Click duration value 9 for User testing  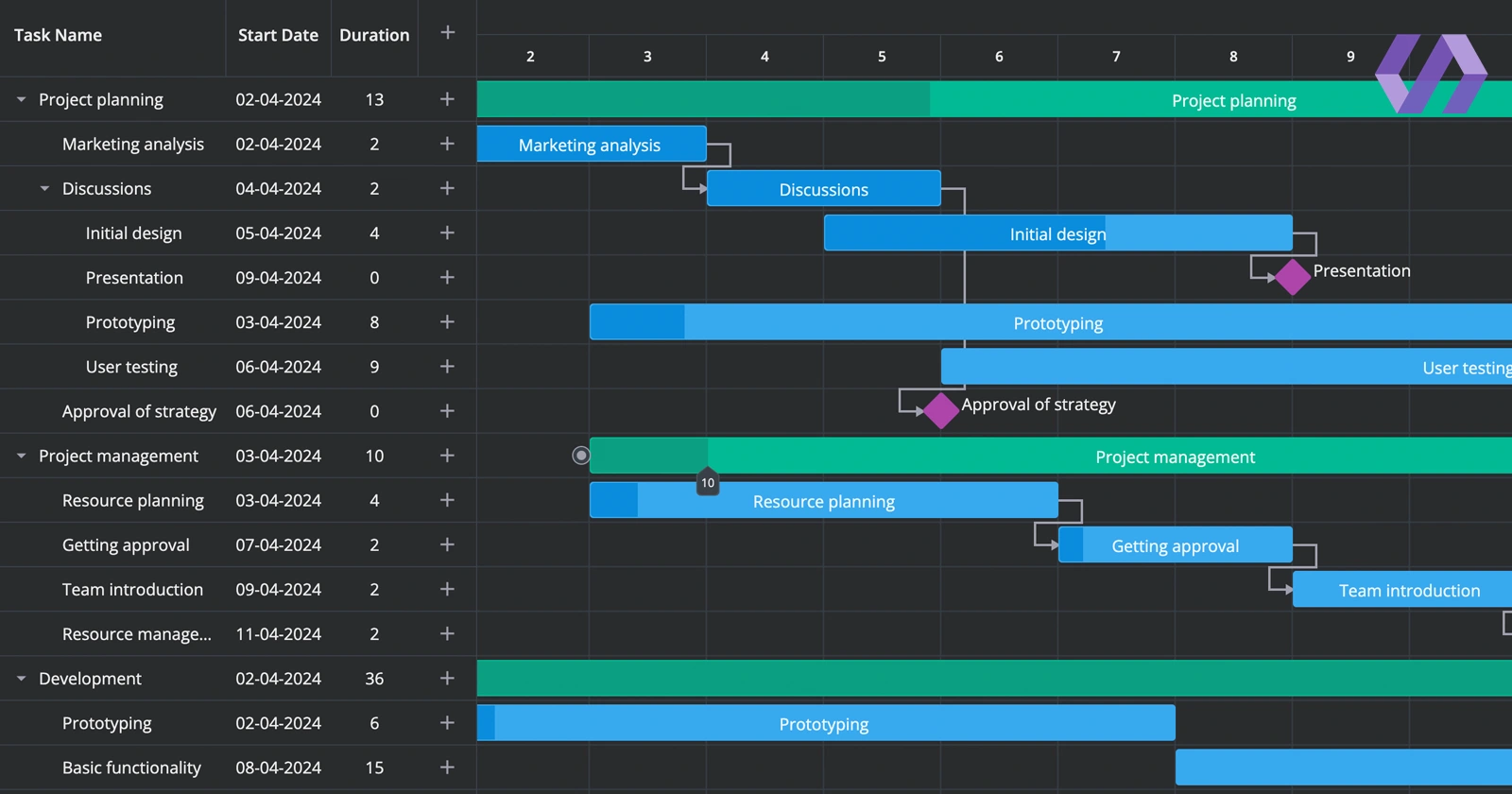coord(374,366)
